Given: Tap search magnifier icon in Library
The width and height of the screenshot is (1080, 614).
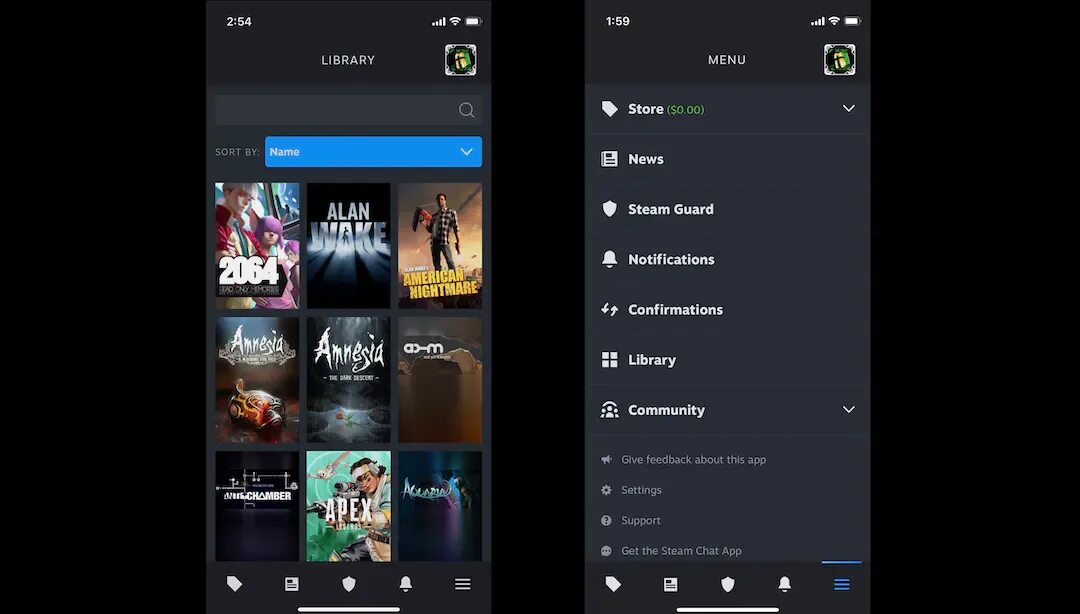Looking at the screenshot, I should click(466, 110).
